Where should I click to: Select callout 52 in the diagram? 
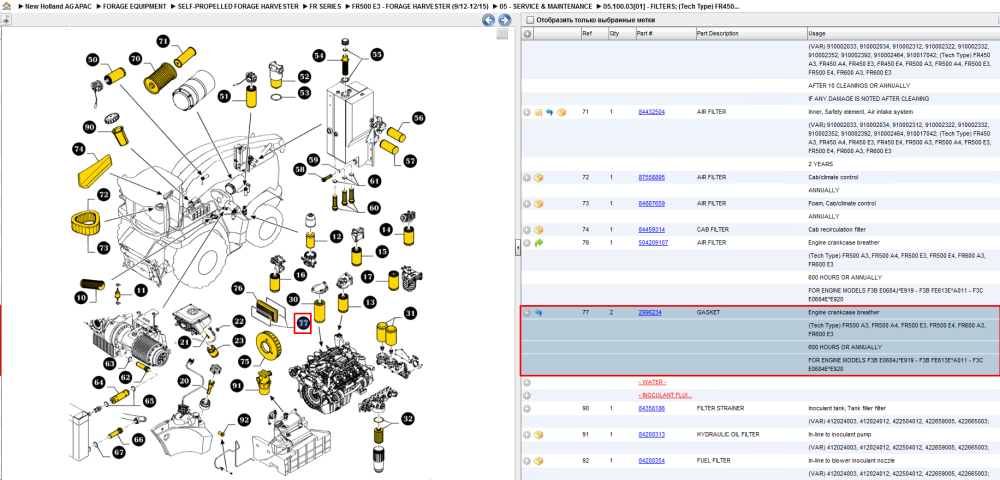click(x=305, y=76)
